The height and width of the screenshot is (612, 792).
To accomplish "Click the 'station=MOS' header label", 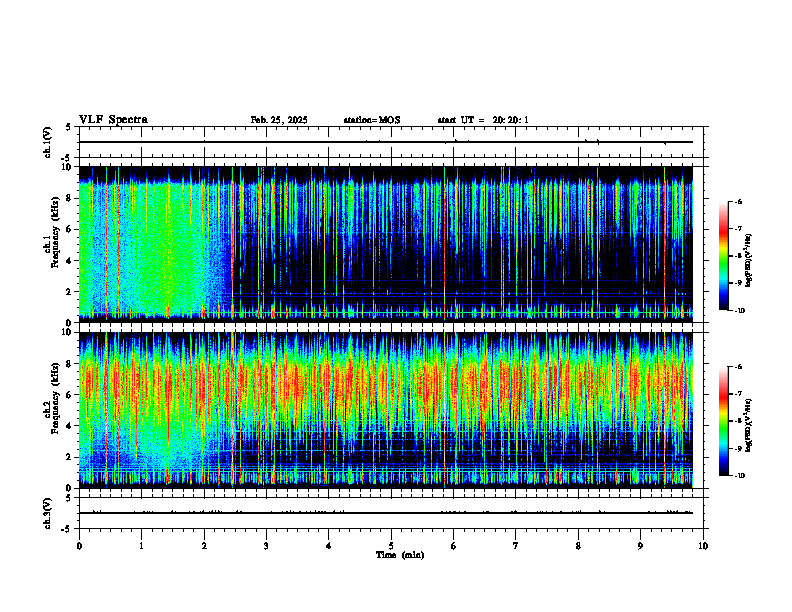I will [x=372, y=120].
